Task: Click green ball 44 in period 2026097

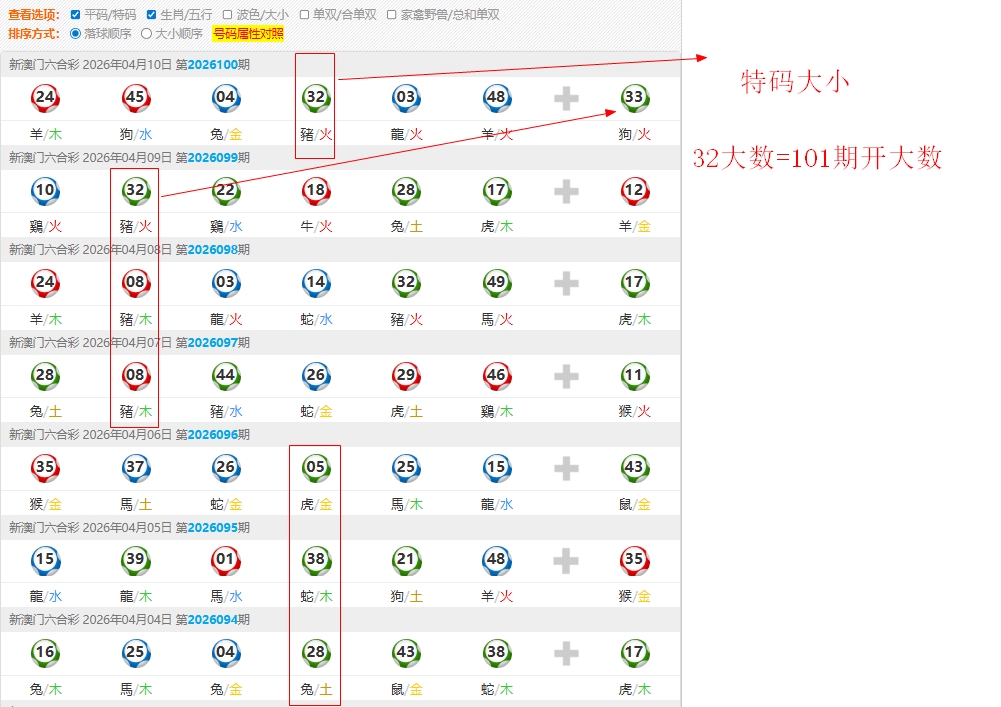Action: tap(226, 375)
